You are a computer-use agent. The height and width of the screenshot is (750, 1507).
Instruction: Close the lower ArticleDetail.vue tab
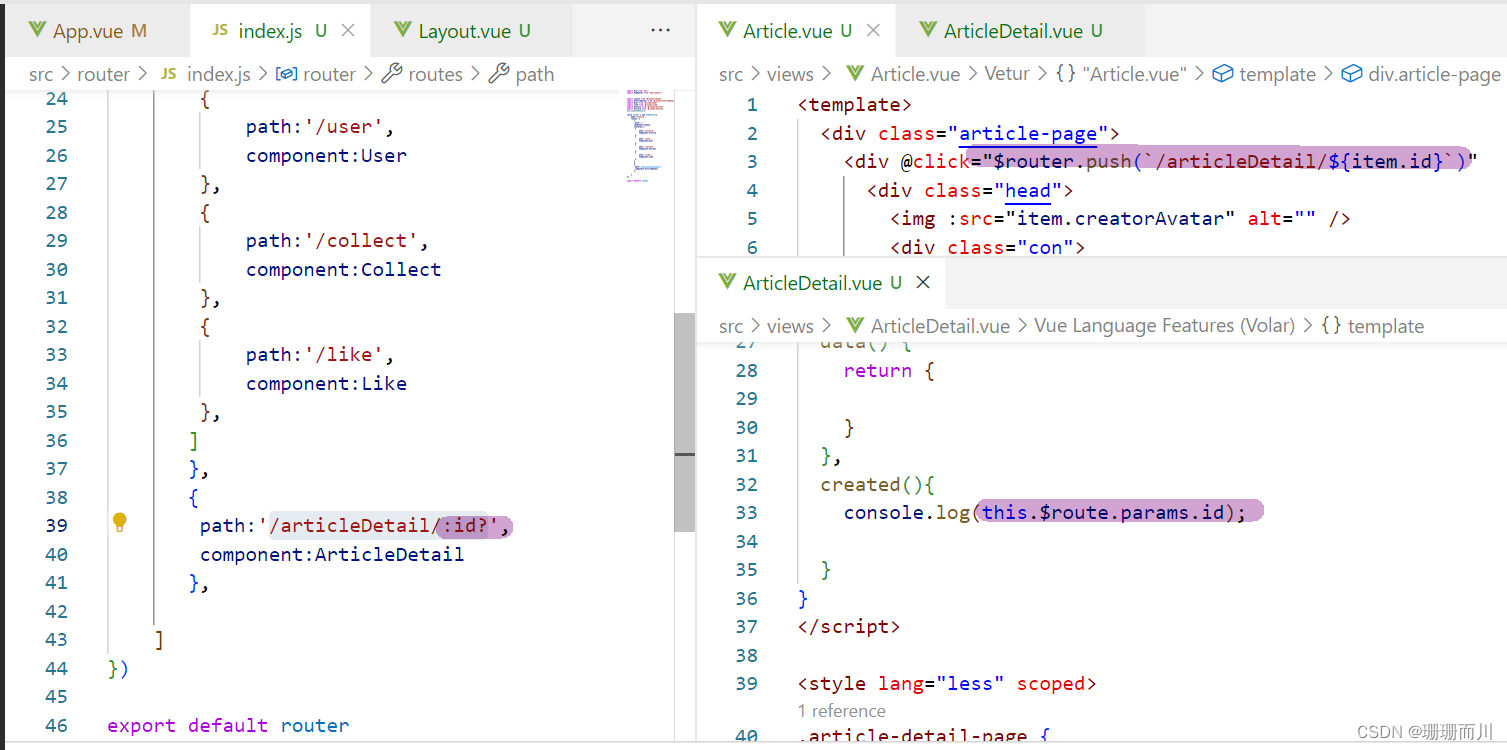pyautogui.click(x=923, y=283)
